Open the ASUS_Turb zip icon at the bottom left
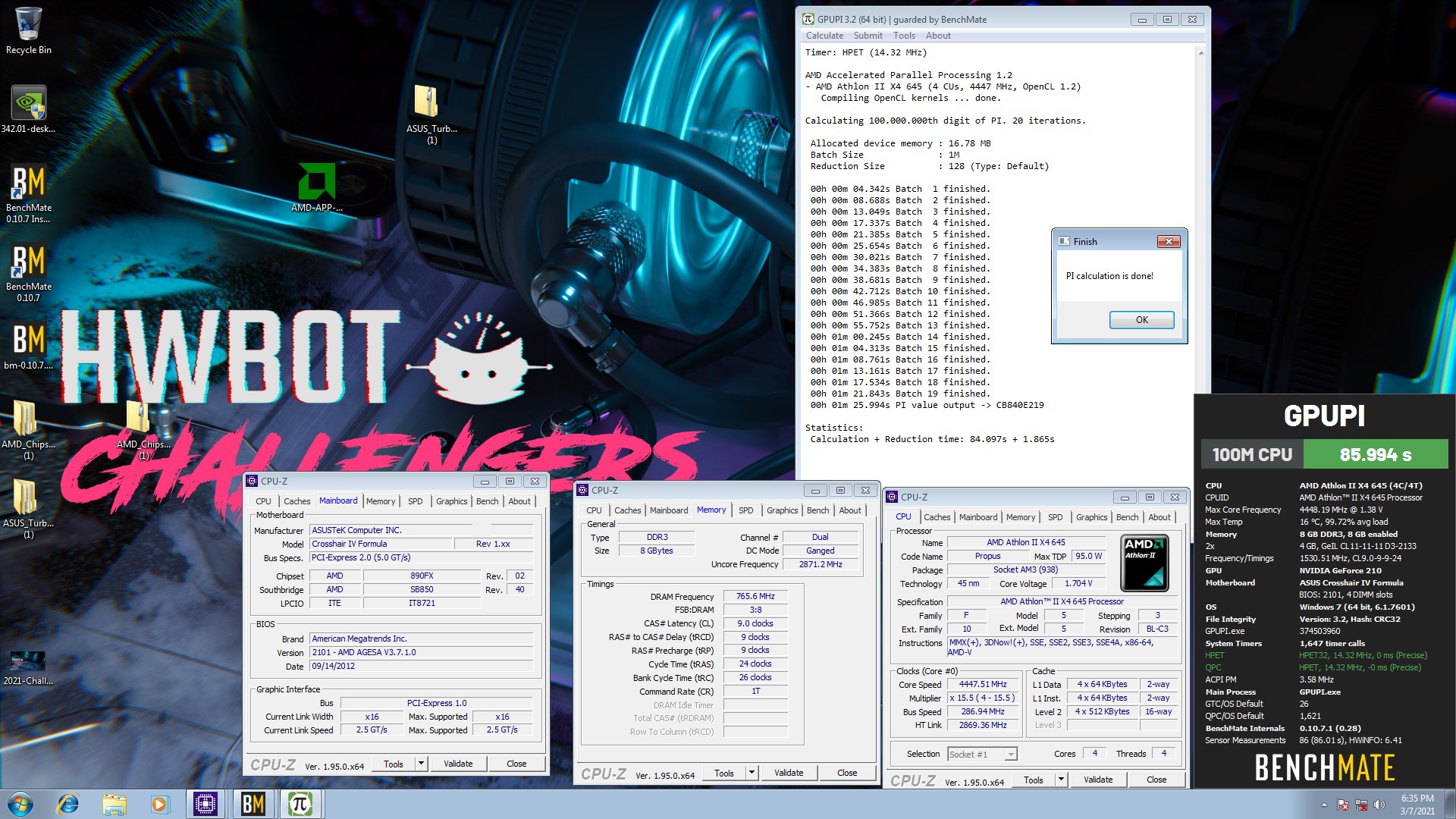Viewport: 1456px width, 819px height. point(25,497)
